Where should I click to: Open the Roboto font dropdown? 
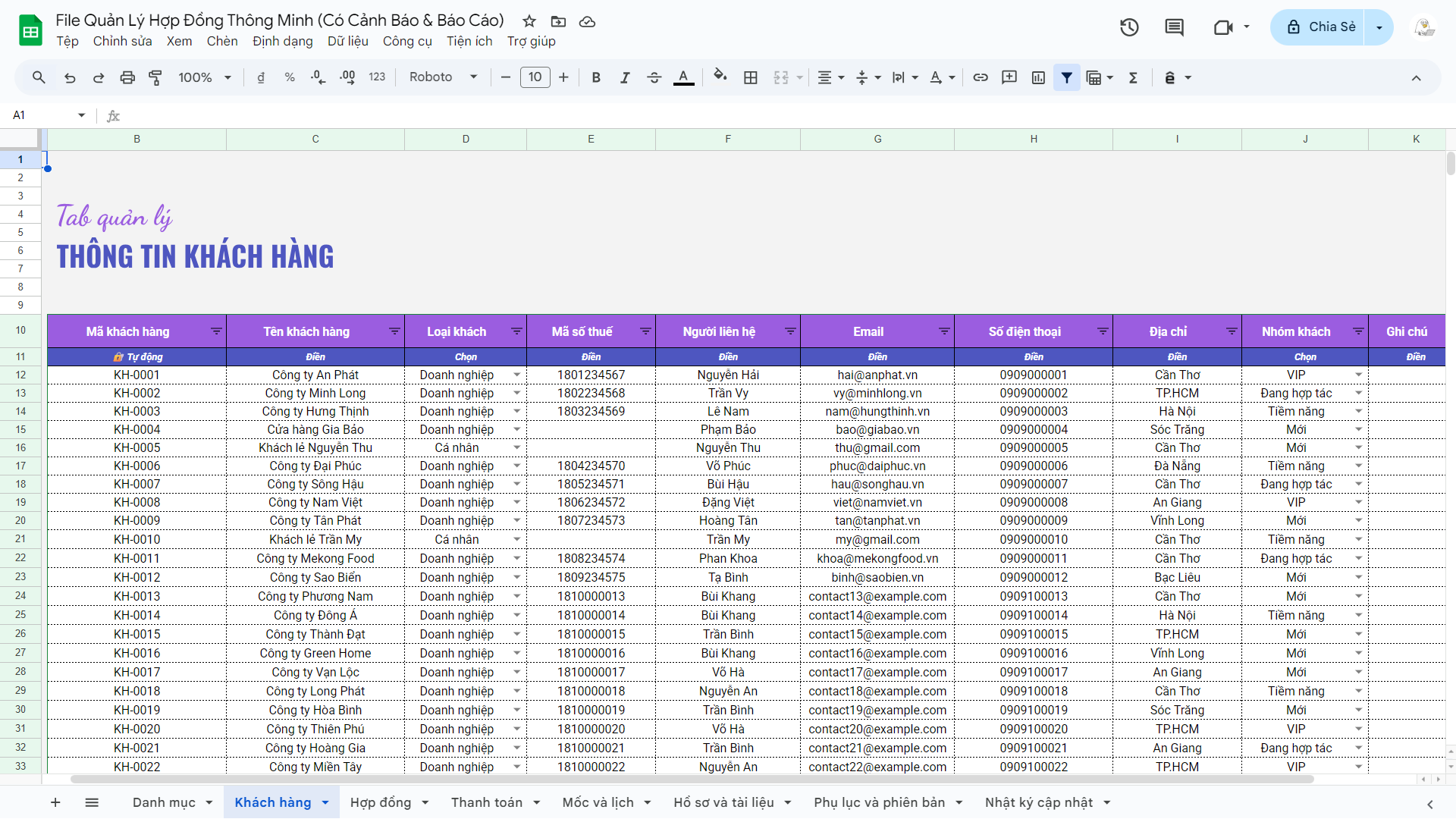point(443,77)
